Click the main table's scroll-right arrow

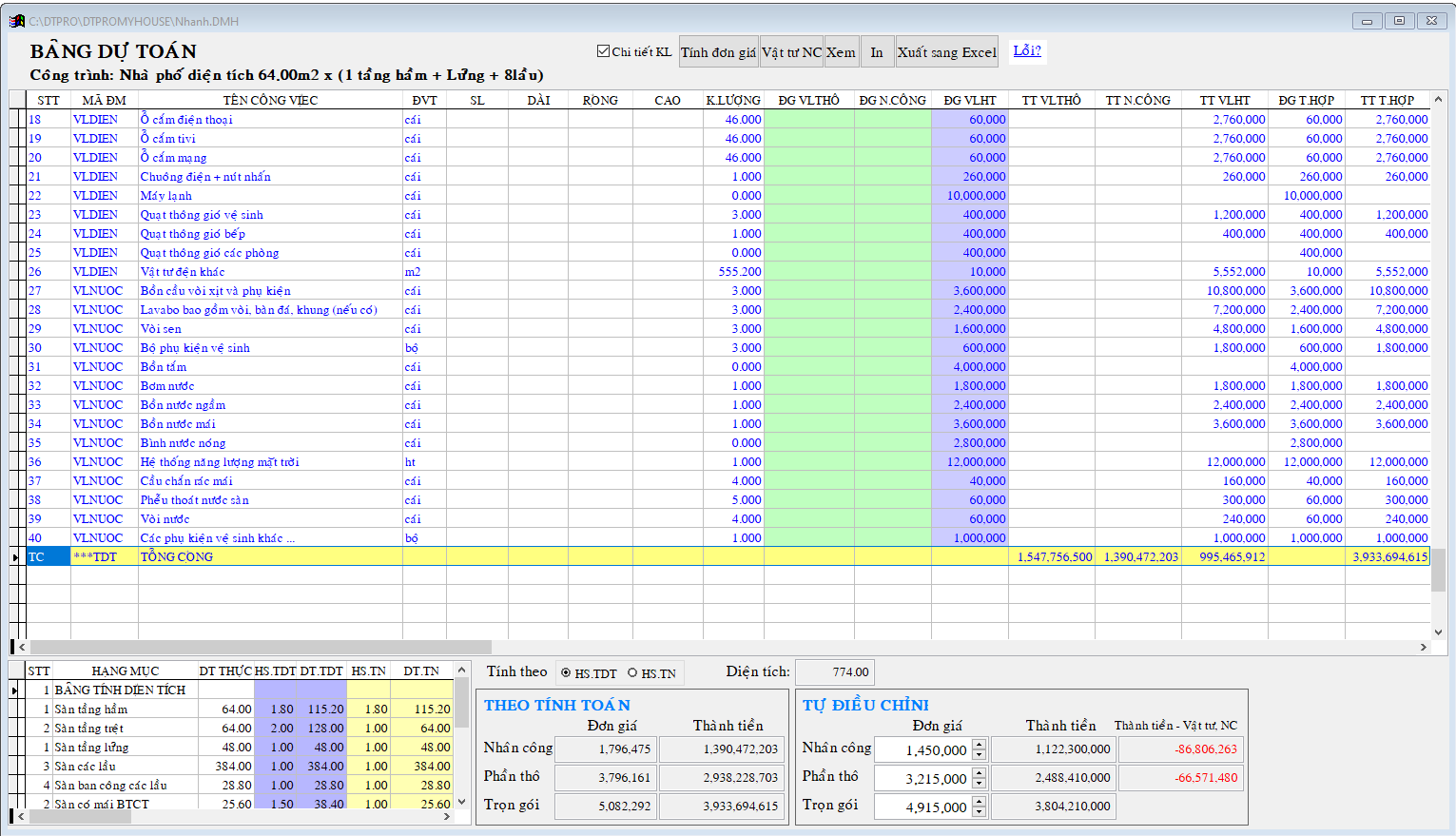tap(1424, 647)
